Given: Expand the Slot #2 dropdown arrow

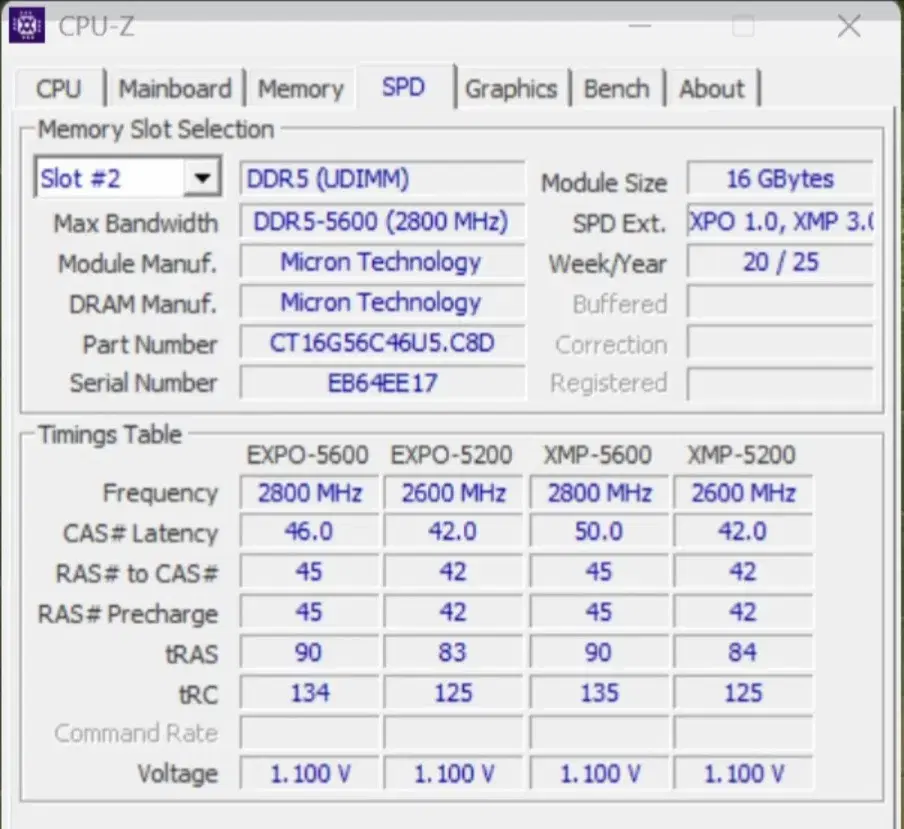Looking at the screenshot, I should point(202,178).
